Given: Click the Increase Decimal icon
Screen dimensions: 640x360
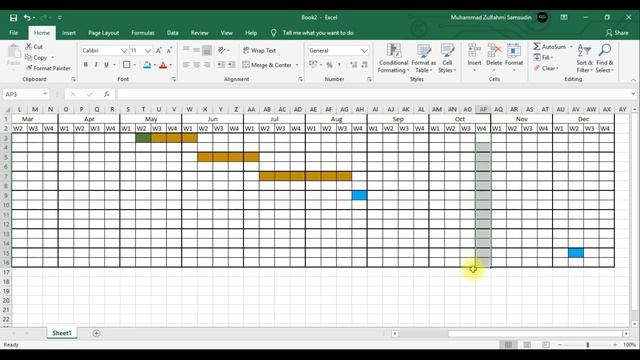Looking at the screenshot, I should tap(353, 64).
